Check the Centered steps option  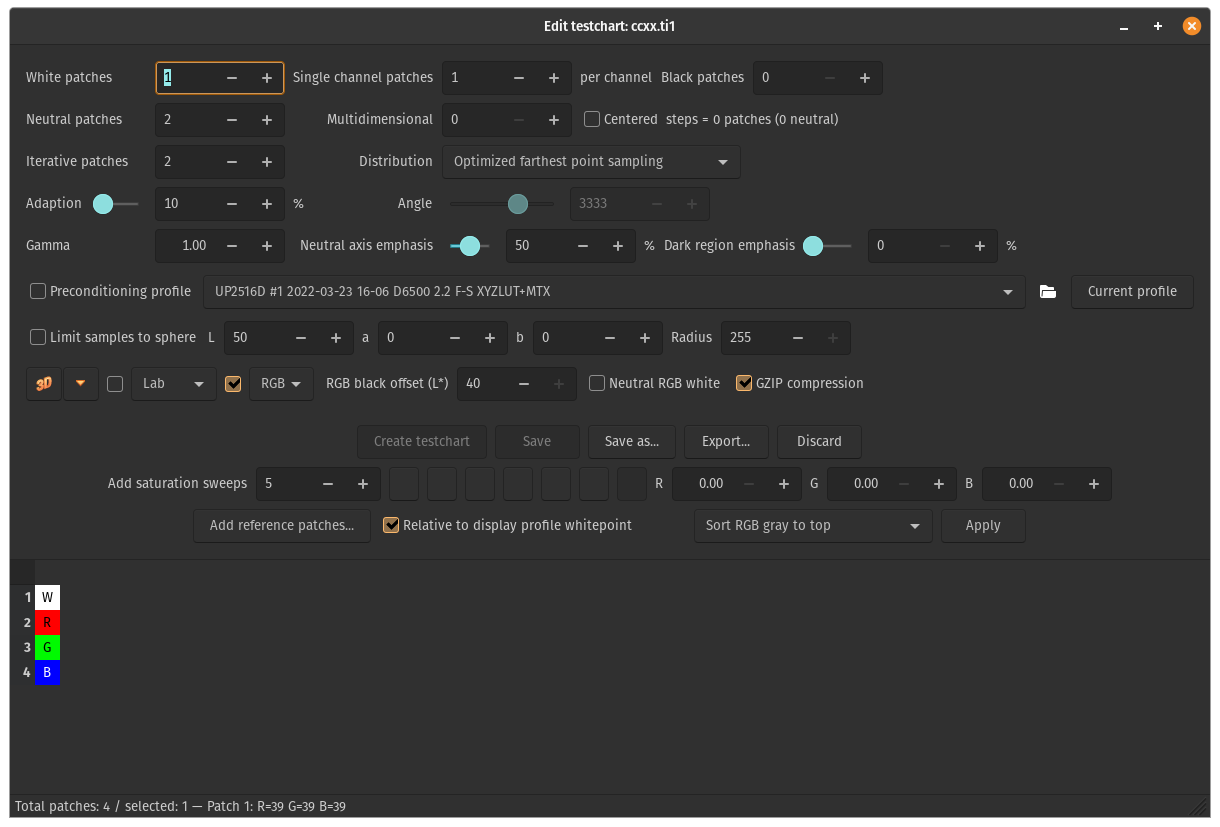coord(590,119)
